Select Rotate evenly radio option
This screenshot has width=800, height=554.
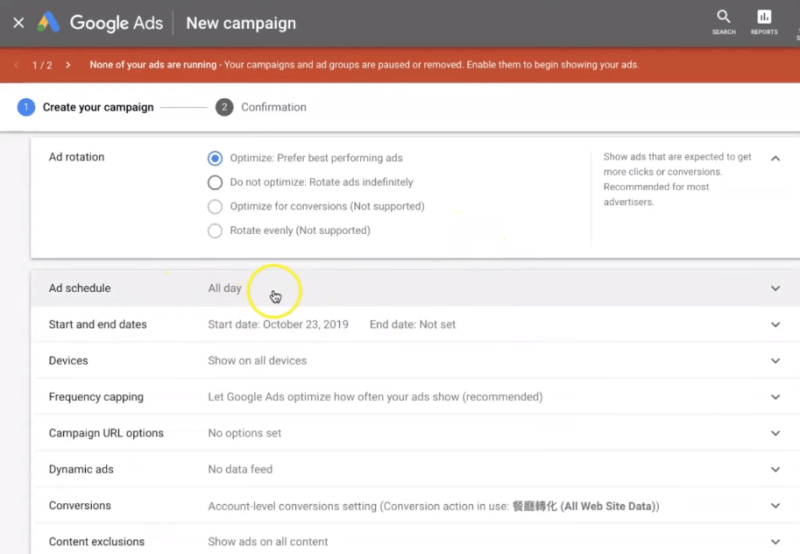point(215,230)
